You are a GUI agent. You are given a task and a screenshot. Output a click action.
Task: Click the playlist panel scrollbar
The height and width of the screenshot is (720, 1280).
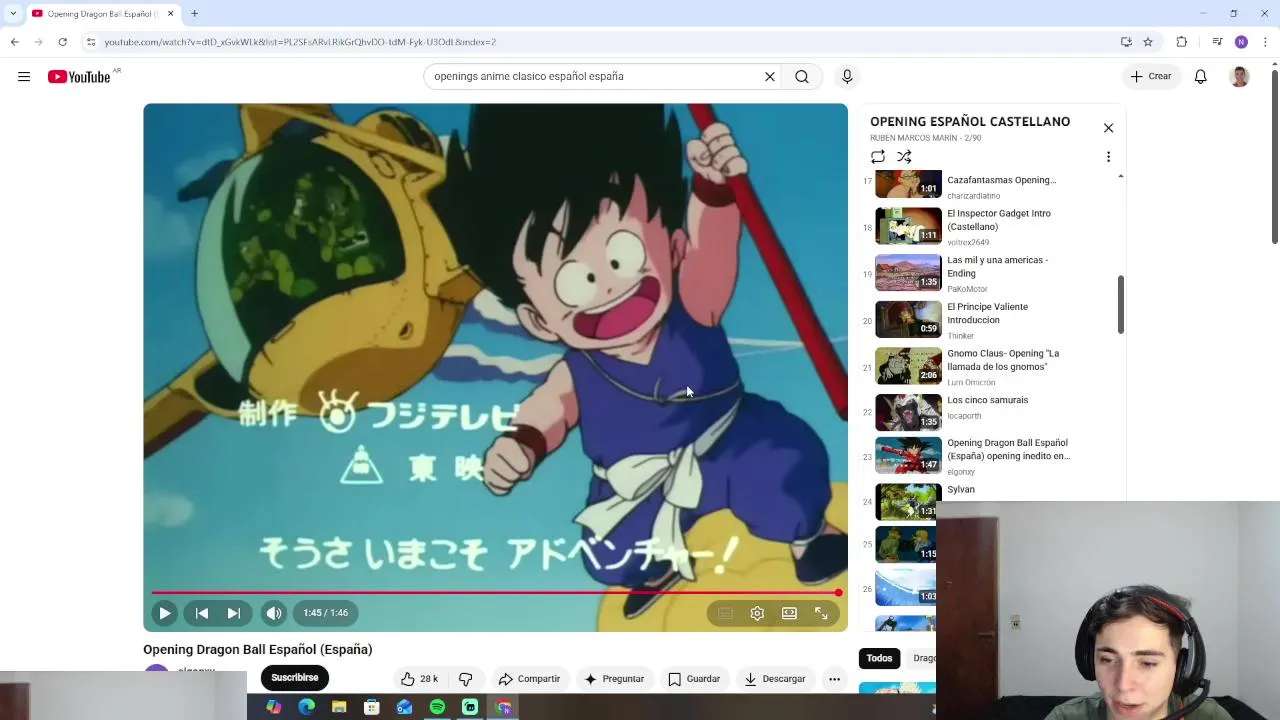click(1120, 305)
